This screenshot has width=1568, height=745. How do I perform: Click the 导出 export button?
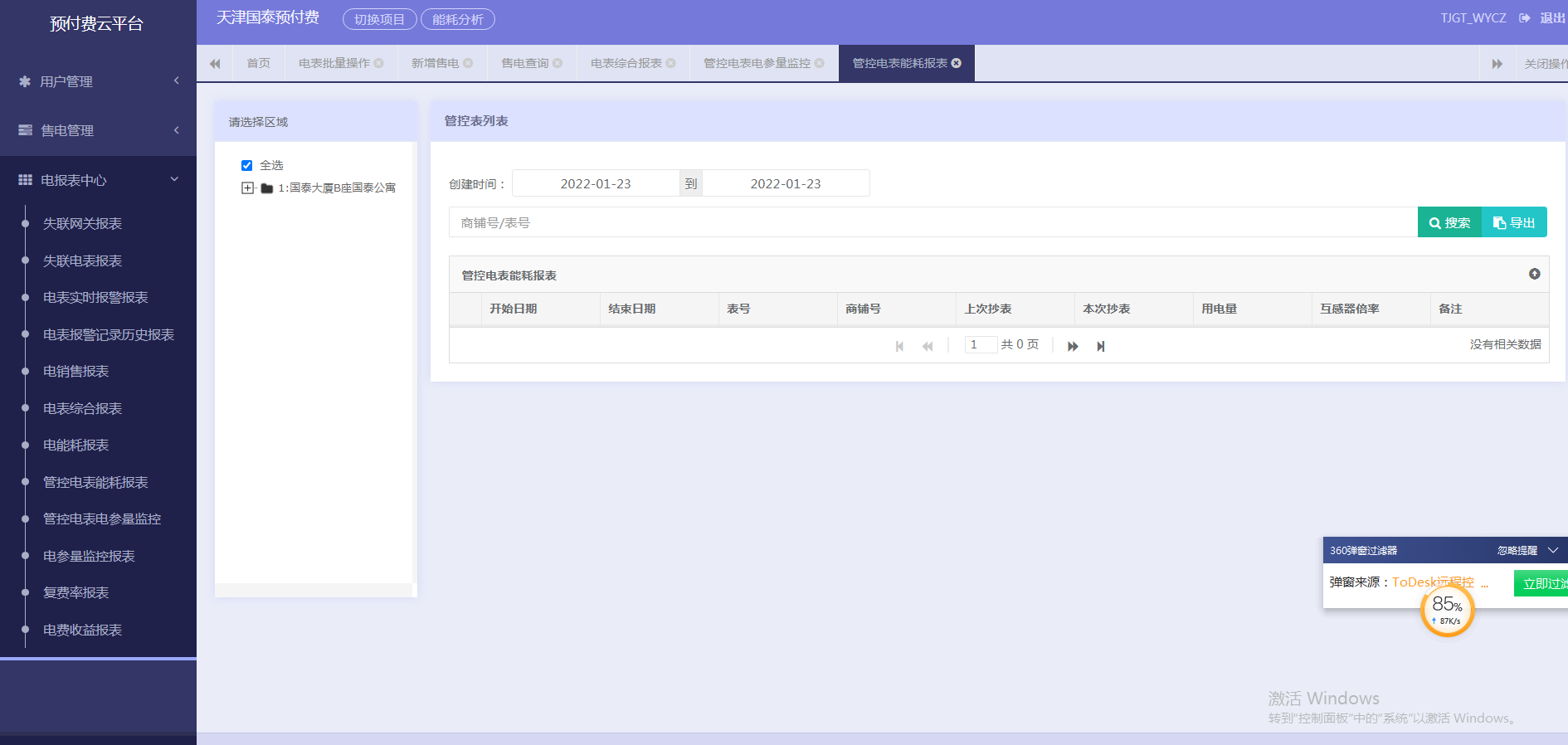pos(1514,222)
